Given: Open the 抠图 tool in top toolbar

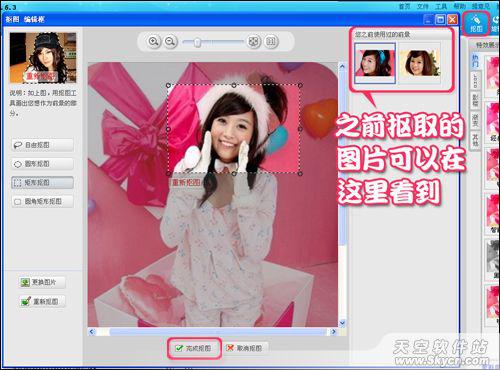Looking at the screenshot, I should click(476, 23).
